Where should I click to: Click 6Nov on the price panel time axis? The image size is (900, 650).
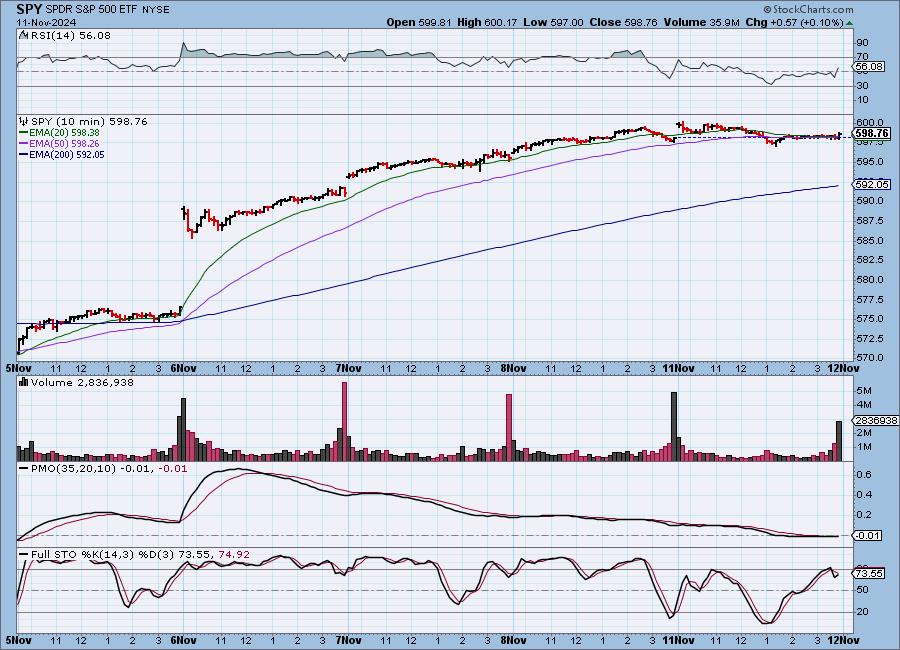click(x=184, y=368)
